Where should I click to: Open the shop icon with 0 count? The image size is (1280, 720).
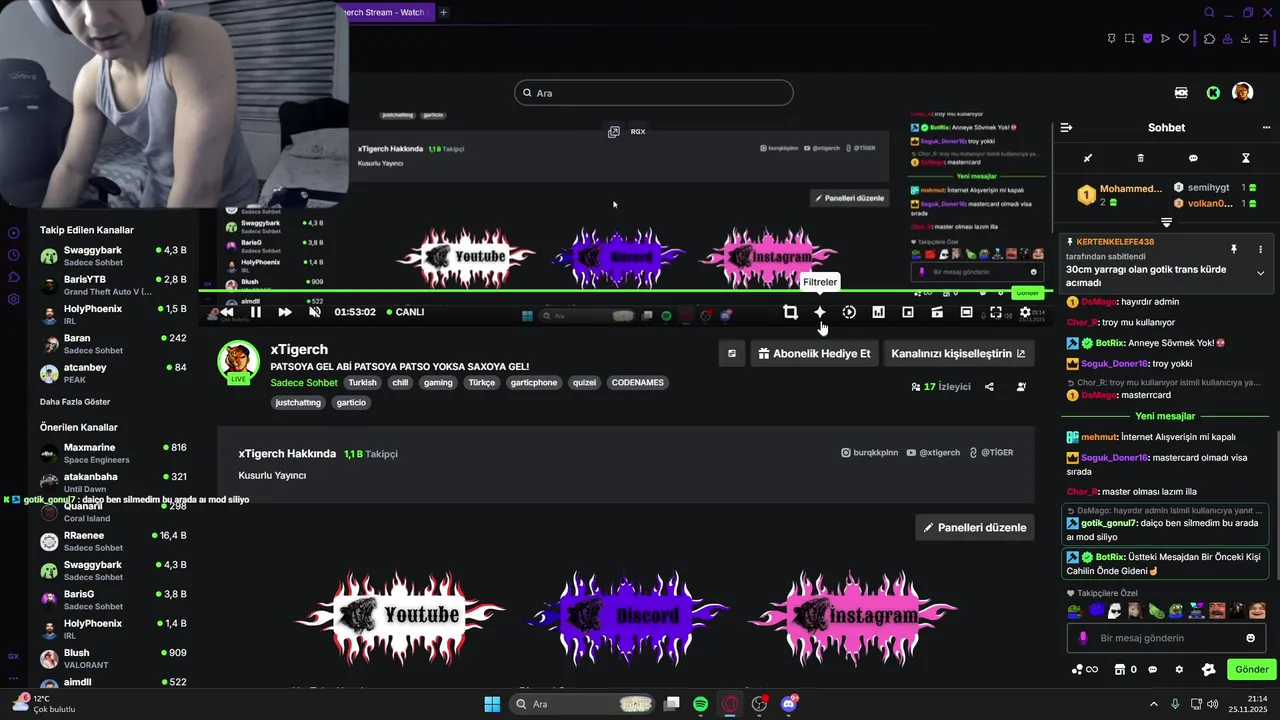click(1126, 670)
